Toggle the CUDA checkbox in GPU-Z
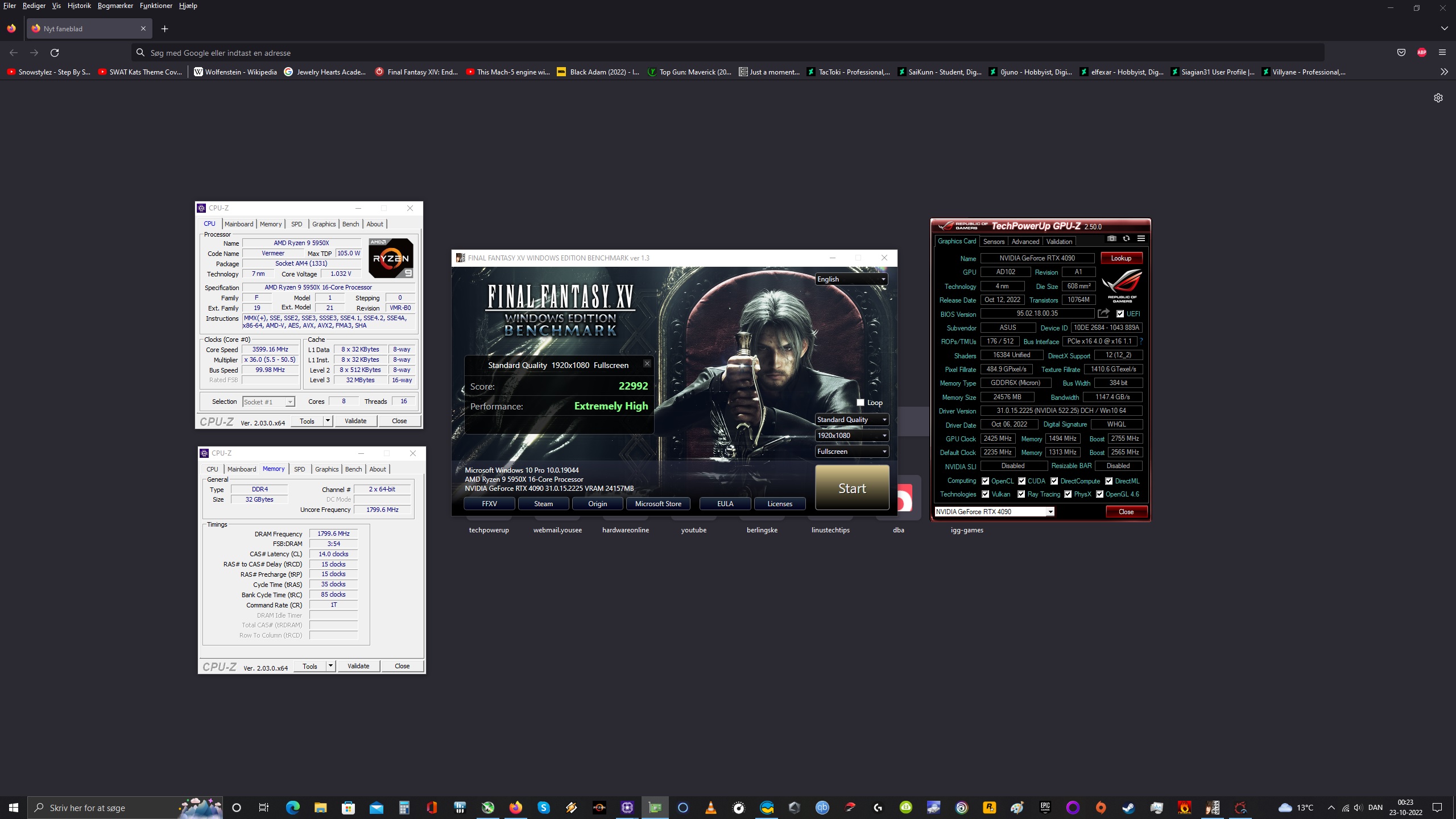This screenshot has width=1456, height=819. pos(1021,481)
